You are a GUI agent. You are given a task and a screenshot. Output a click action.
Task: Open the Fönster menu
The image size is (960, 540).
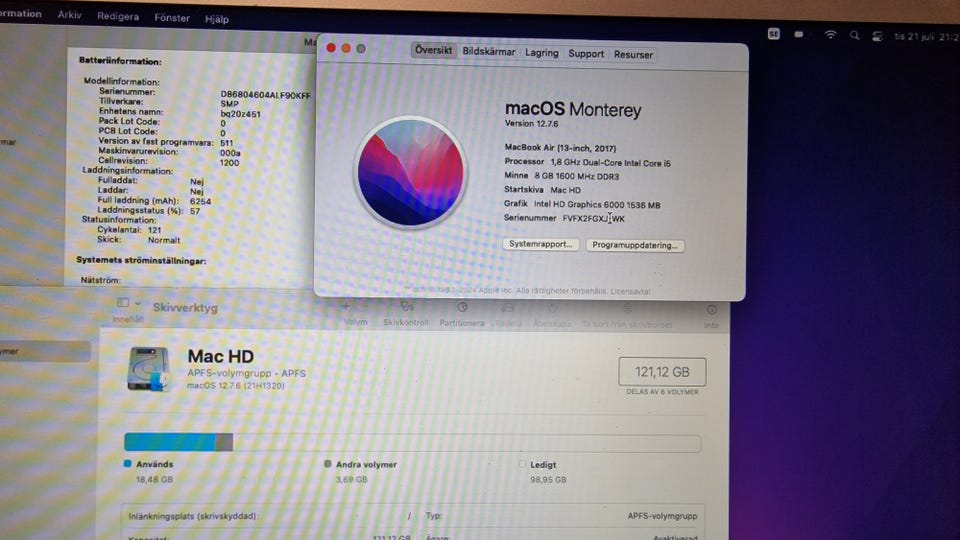[x=171, y=18]
